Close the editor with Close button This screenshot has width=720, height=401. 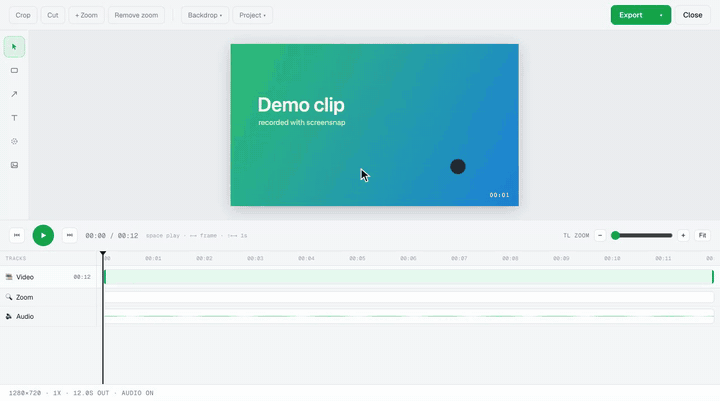click(x=692, y=15)
